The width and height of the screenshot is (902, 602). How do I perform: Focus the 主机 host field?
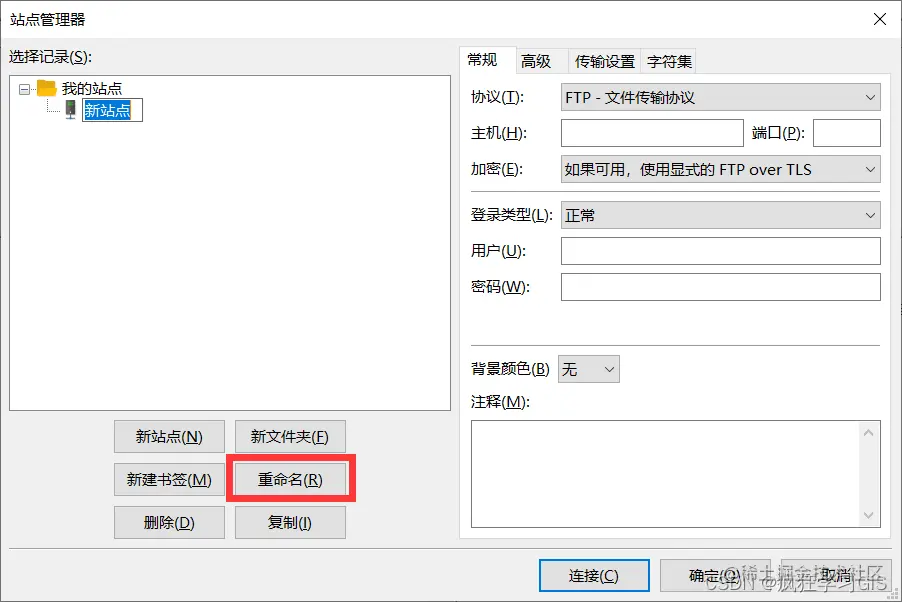652,133
